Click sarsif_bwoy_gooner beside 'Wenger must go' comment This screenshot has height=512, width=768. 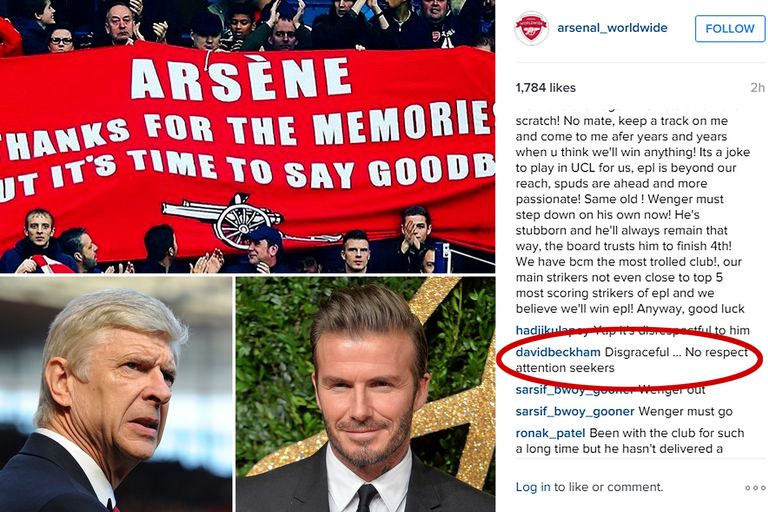click(575, 411)
